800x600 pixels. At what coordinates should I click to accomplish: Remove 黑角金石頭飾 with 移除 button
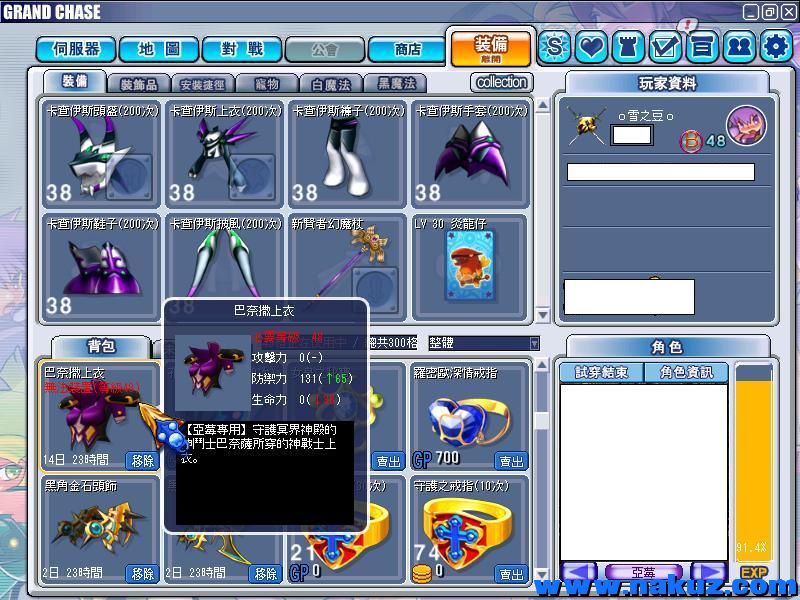(142, 574)
